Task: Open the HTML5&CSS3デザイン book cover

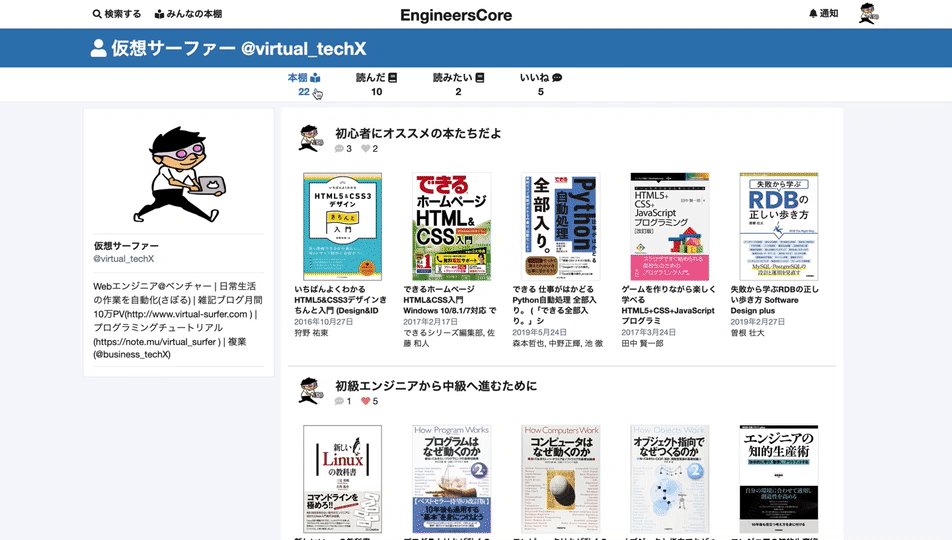Action: 342,227
